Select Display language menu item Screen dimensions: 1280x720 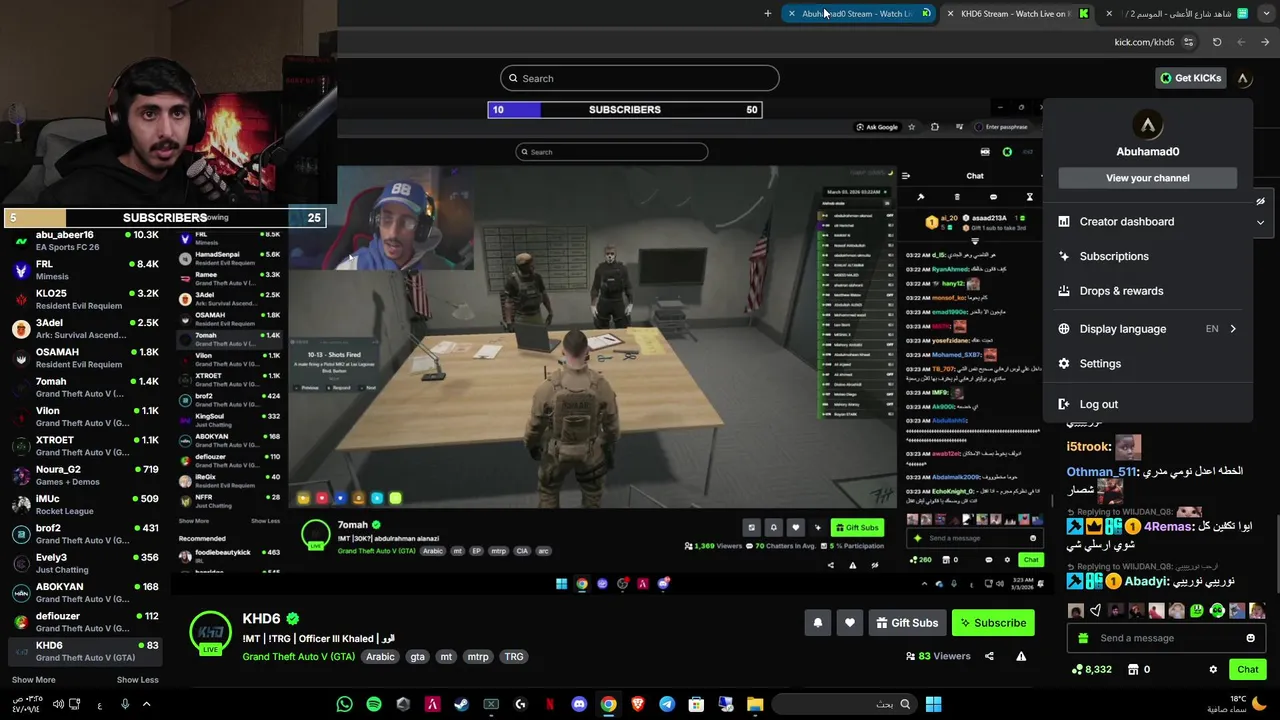click(1148, 329)
